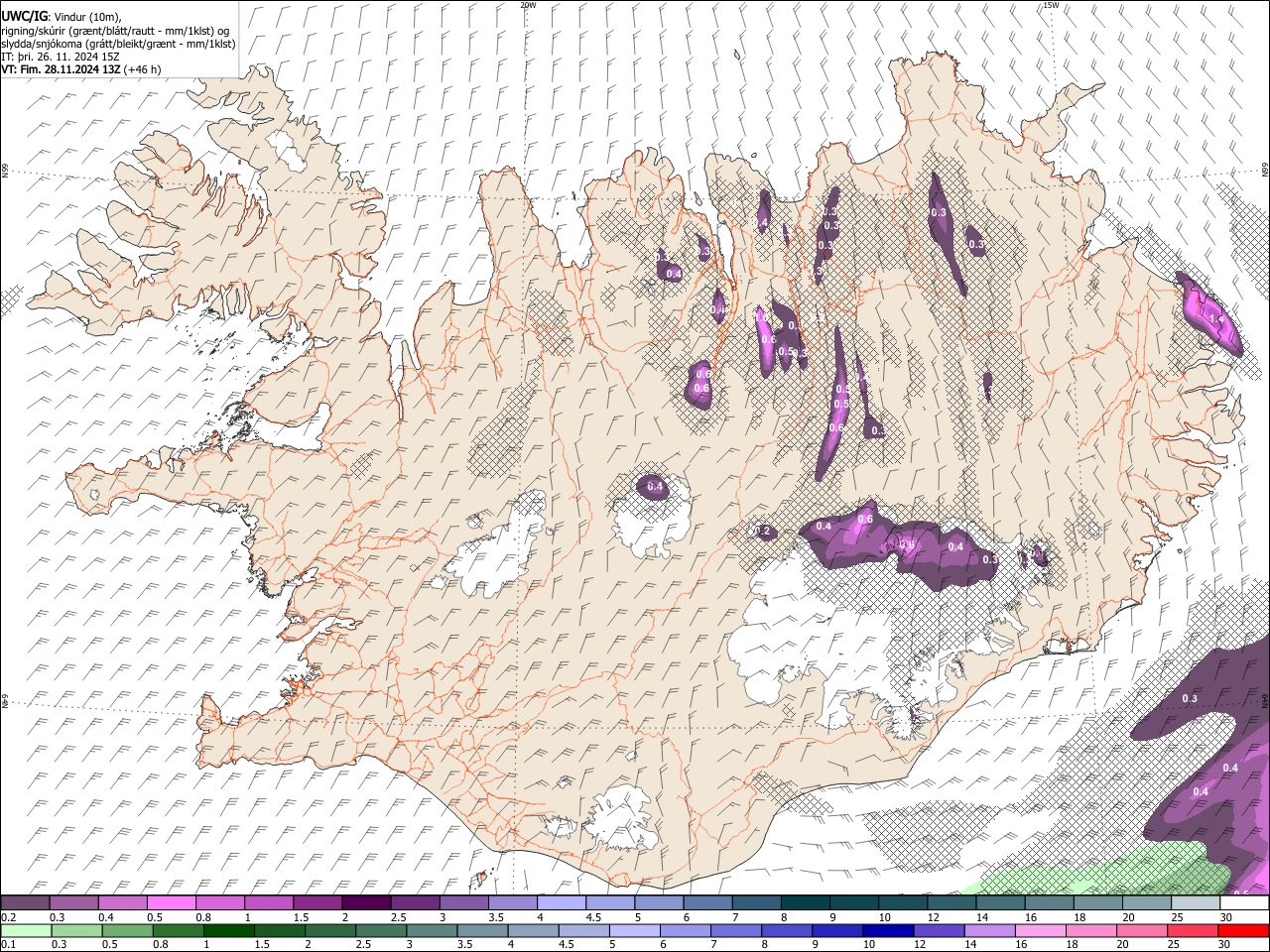Viewport: 1270px width, 952px height.
Task: Click the 'rigning/skúrir (grænt/blátt/rautt' legend description line
Action: (x=115, y=31)
